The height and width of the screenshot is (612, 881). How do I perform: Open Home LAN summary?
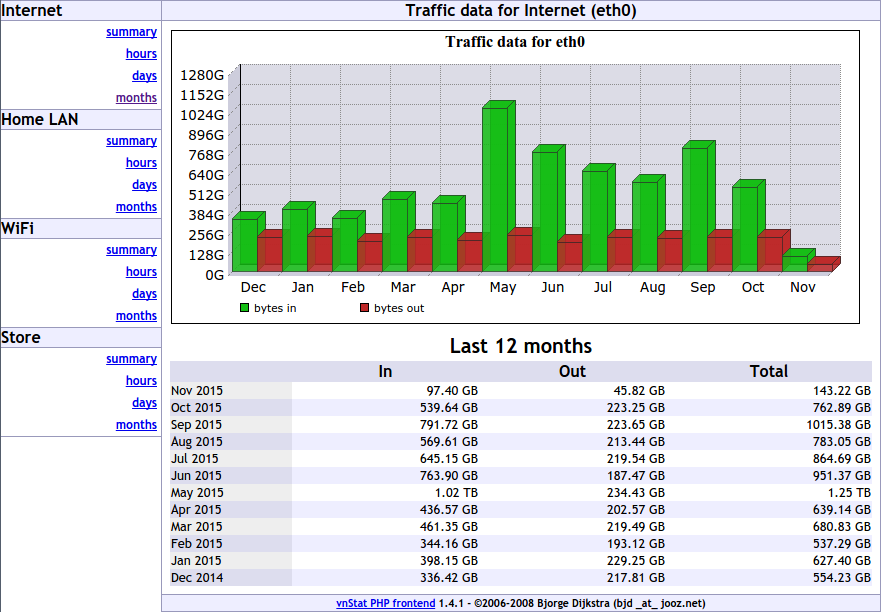point(131,141)
